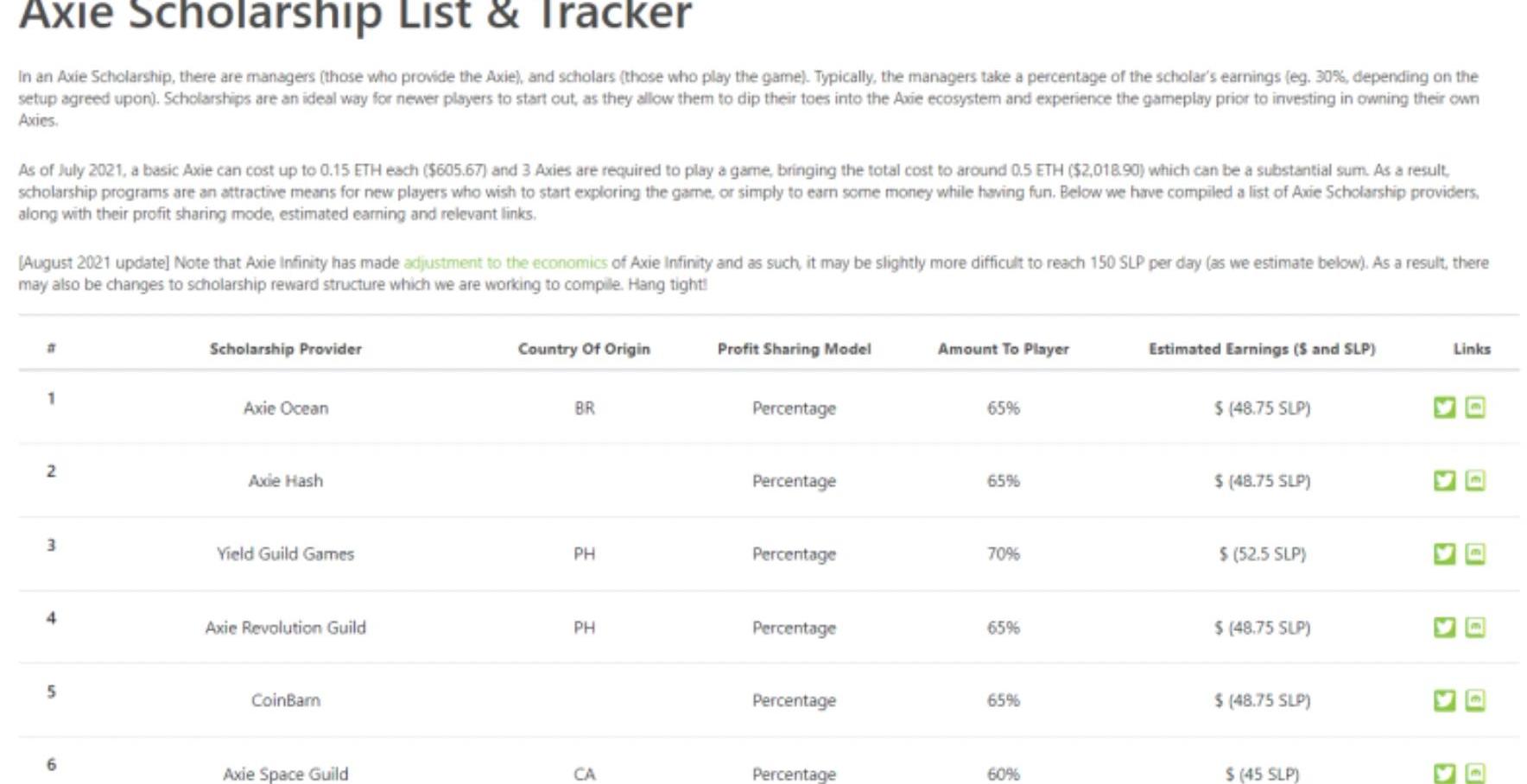Image resolution: width=1527 pixels, height=784 pixels.
Task: Visit Yield Guild Games' Twitter icon
Action: [1444, 553]
